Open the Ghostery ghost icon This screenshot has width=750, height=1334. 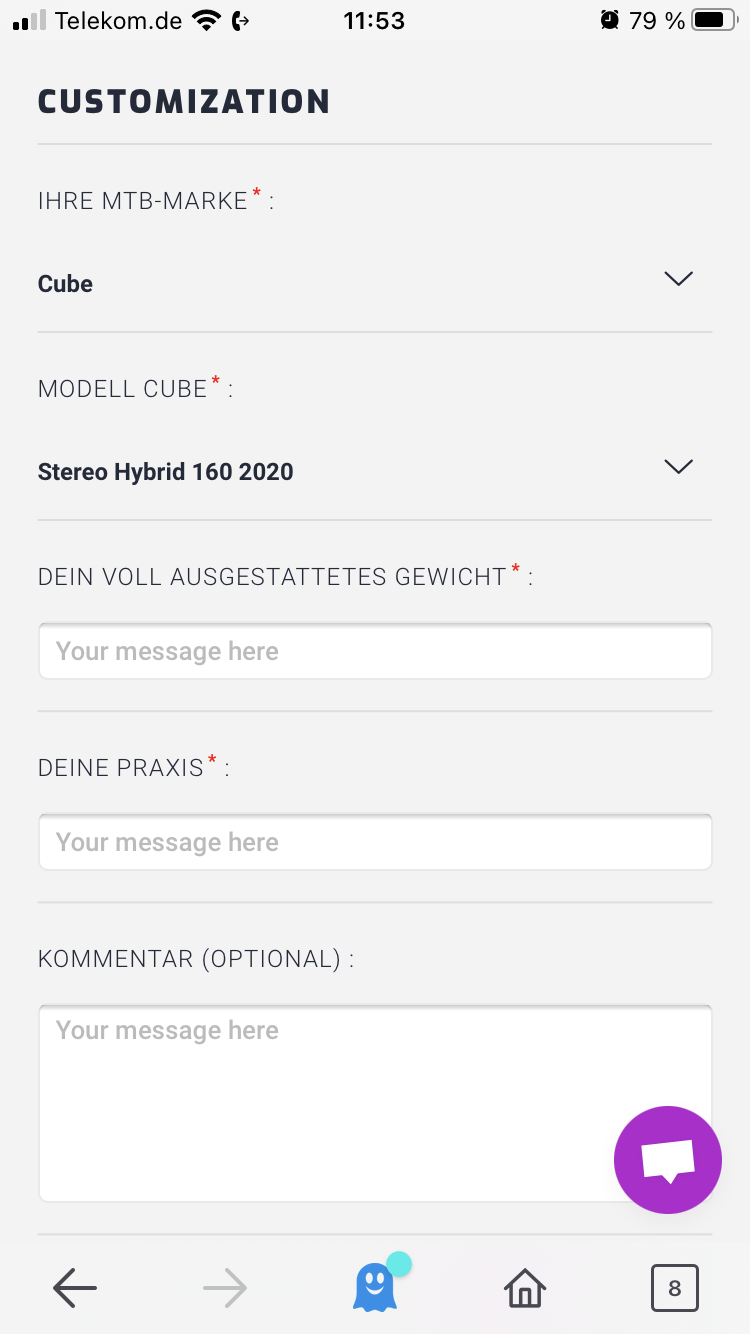[x=375, y=1287]
